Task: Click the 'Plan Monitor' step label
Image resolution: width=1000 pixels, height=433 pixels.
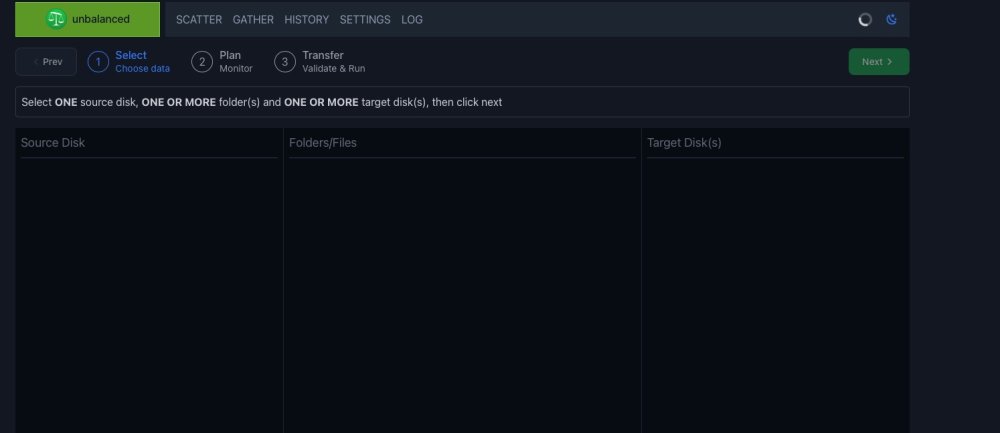Action: pos(236,62)
